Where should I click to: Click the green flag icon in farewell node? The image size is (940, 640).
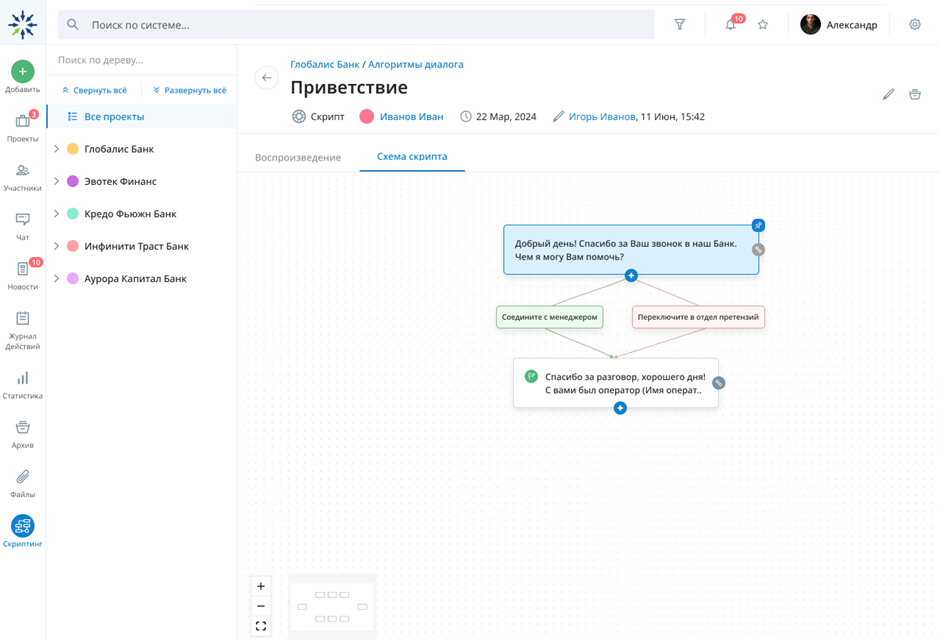point(531,376)
